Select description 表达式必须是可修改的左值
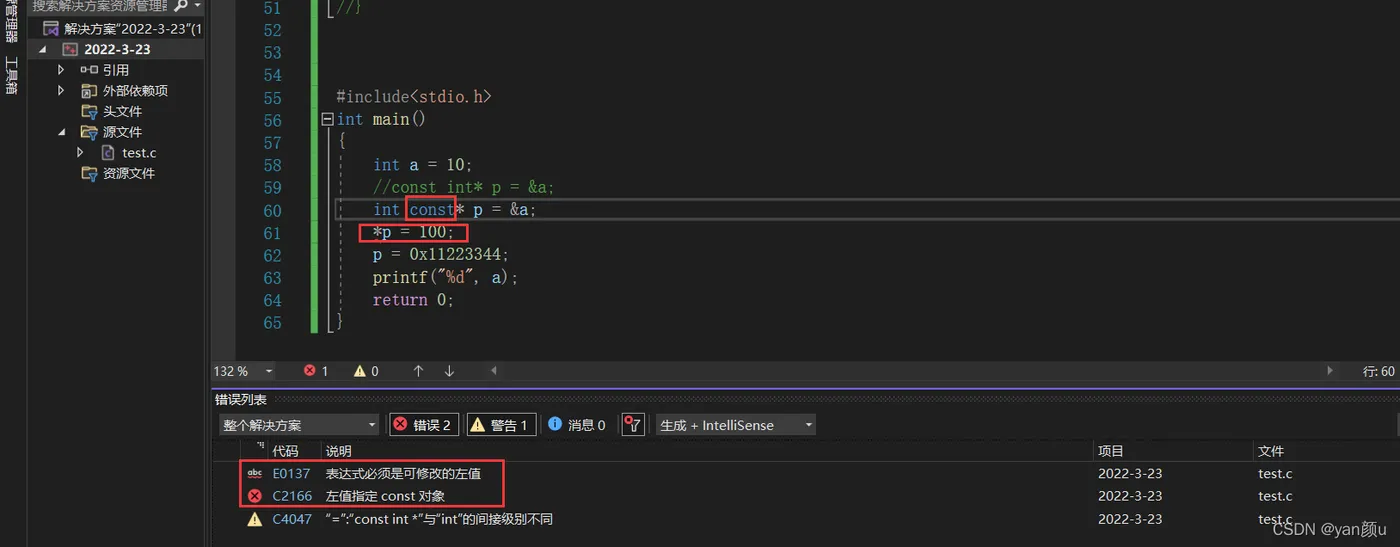The height and width of the screenshot is (547, 1400). 404,473
